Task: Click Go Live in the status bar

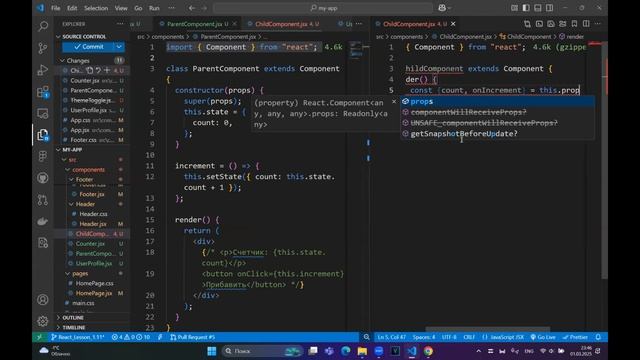Action: tap(543, 337)
